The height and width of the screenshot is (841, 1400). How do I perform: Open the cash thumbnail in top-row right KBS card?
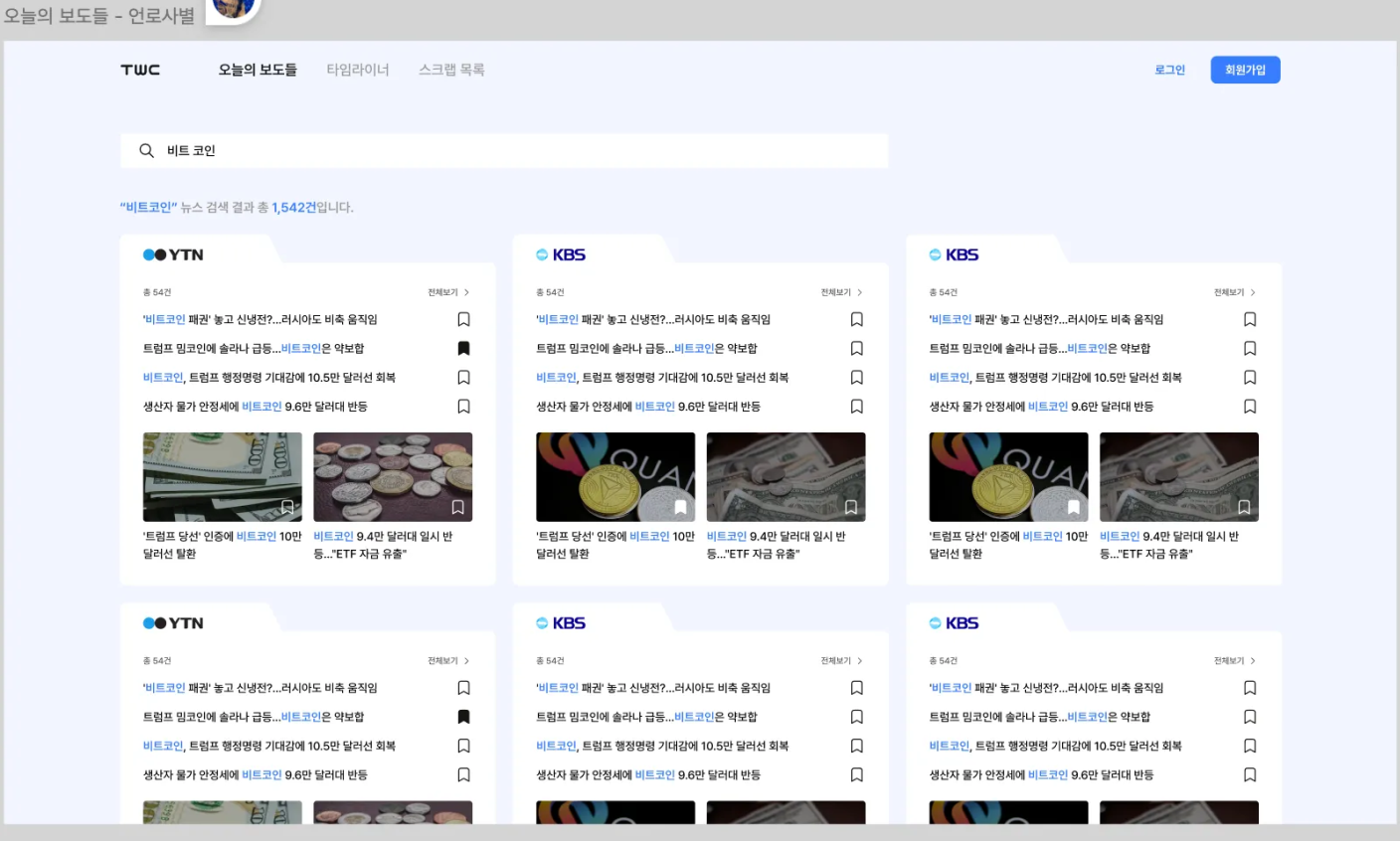(x=1179, y=476)
